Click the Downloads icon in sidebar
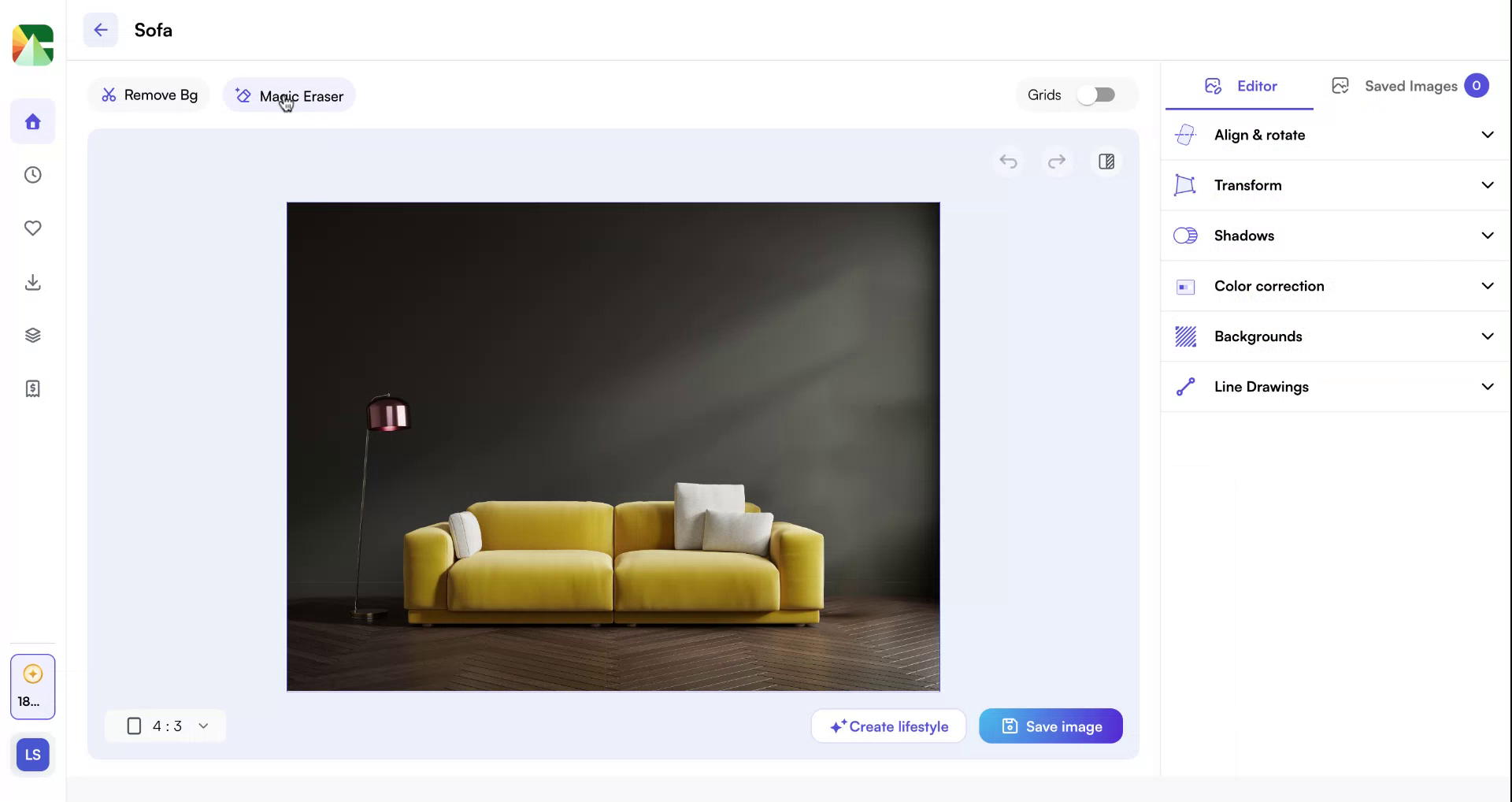The height and width of the screenshot is (802, 1512). point(32,282)
